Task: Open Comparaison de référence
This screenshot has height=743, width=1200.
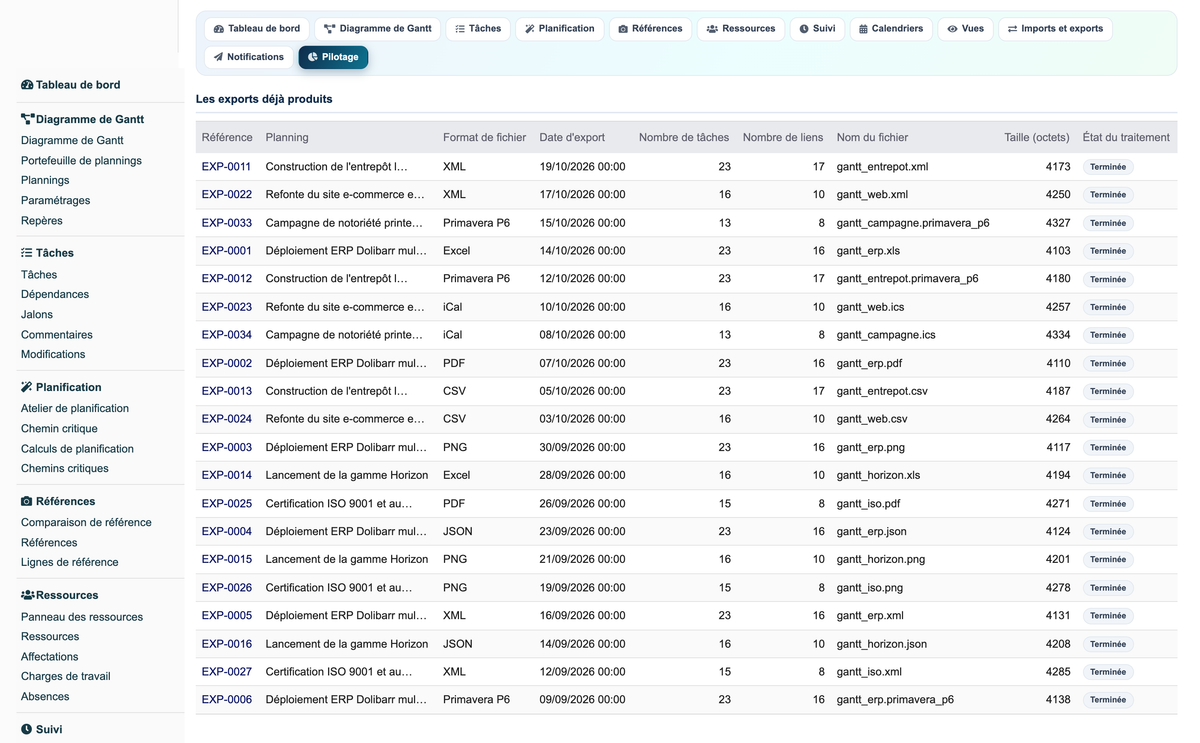Action: 86,522
